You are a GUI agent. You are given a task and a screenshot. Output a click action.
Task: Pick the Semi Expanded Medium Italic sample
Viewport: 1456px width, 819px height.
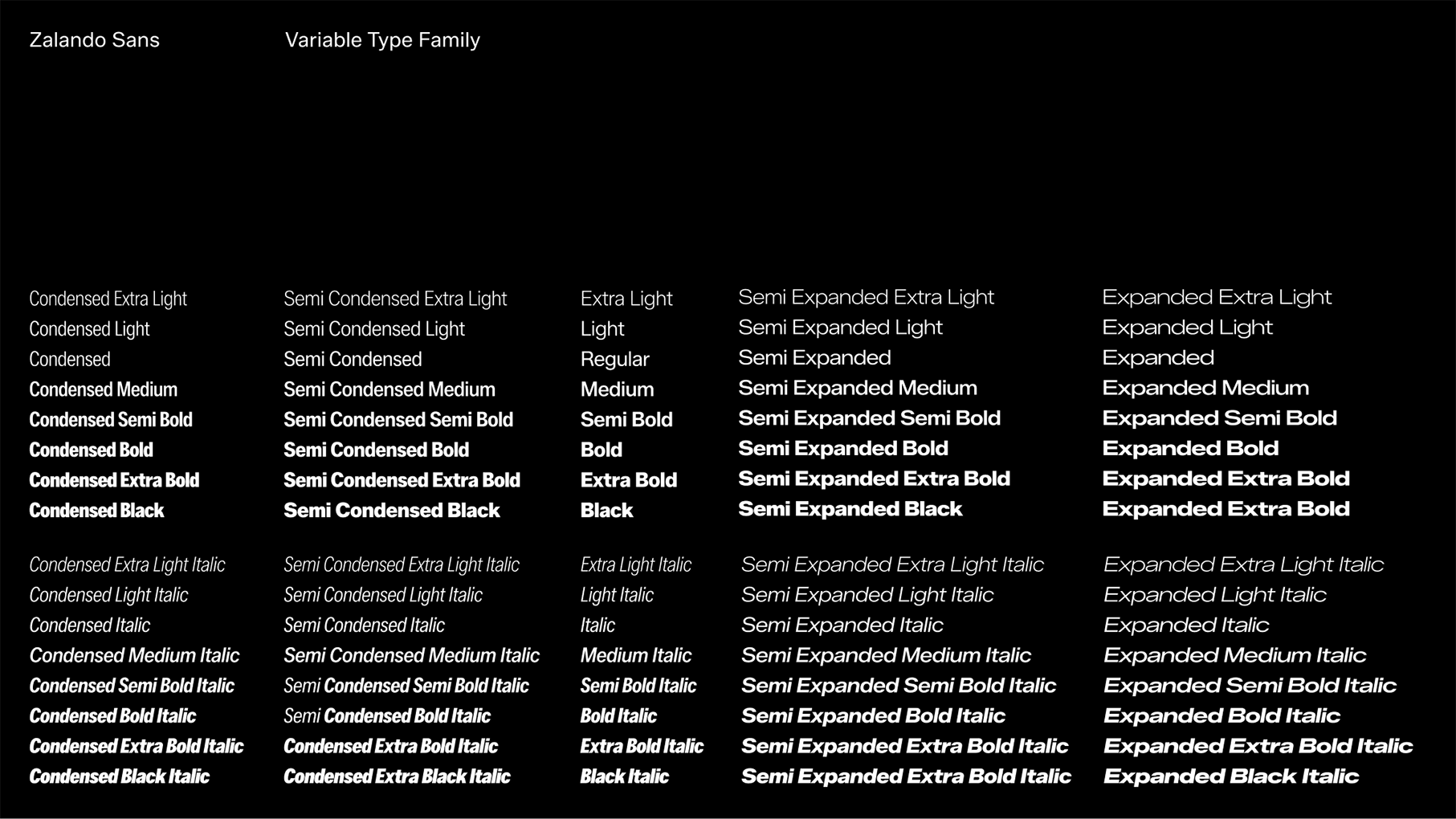[885, 655]
